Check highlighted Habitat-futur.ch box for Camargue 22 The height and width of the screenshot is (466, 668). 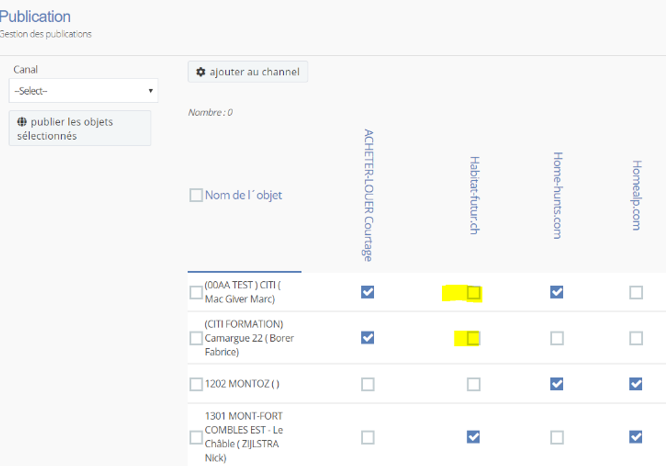point(473,339)
